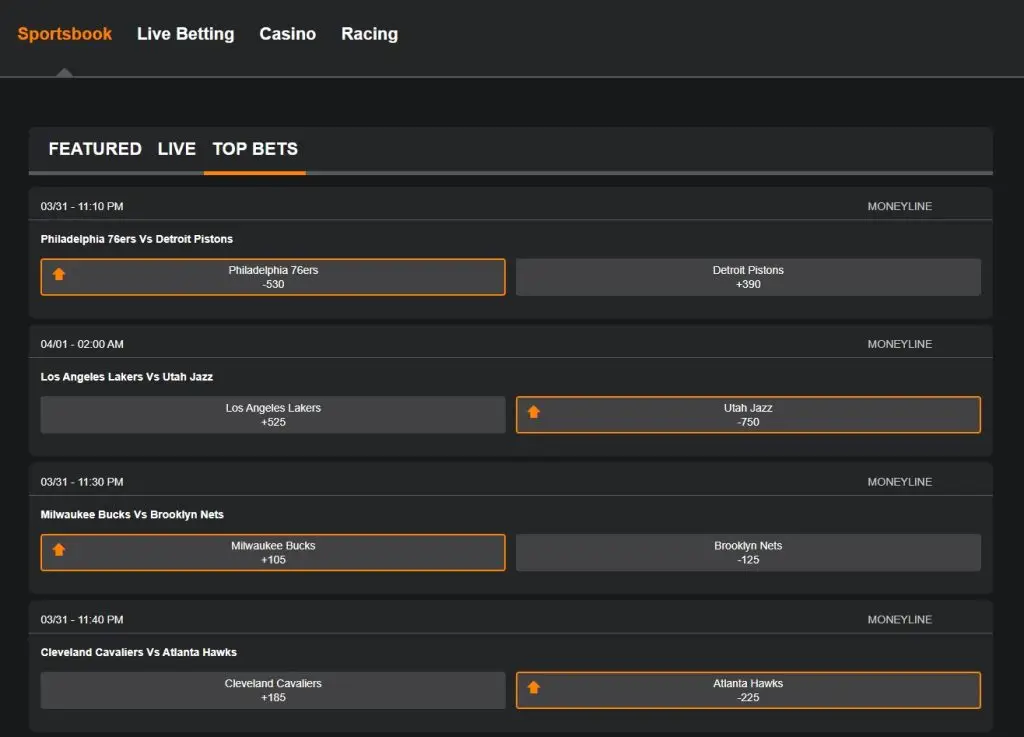This screenshot has height=737, width=1024.
Task: Open Philadelphia 76ers Vs Detroit Pistons matchup
Action: point(136,239)
